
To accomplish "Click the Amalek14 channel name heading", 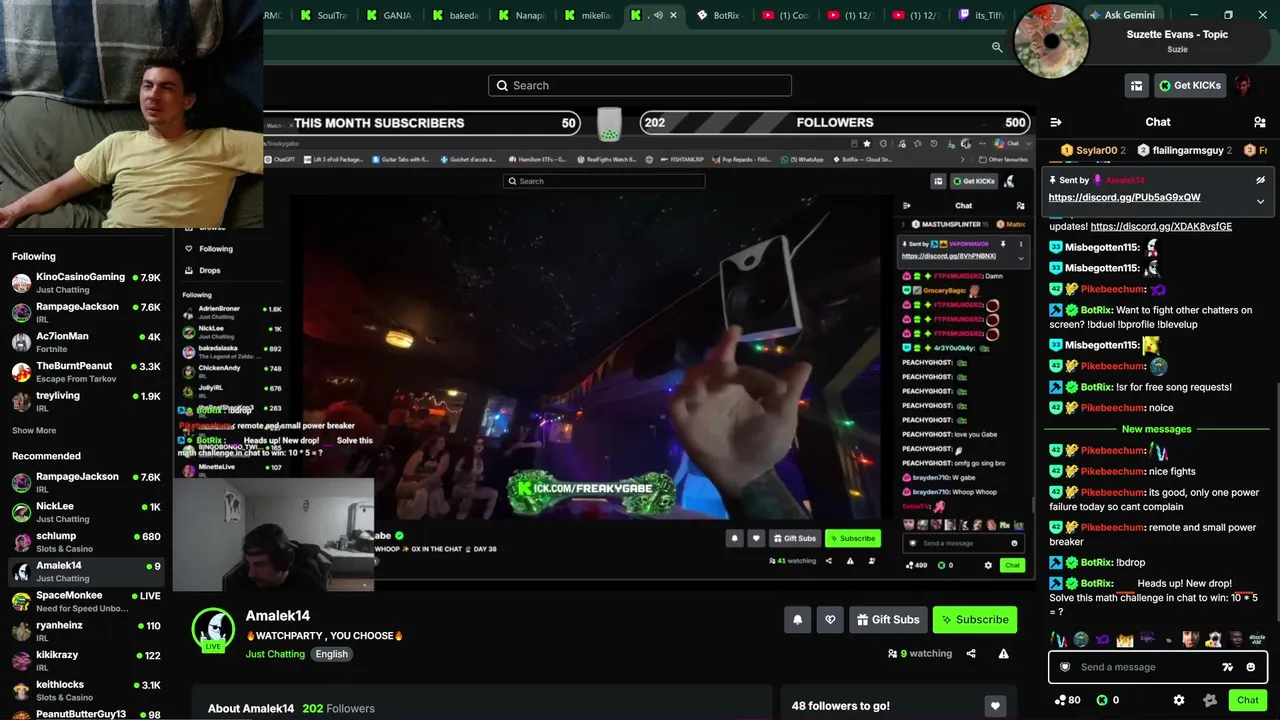I will click(x=278, y=616).
